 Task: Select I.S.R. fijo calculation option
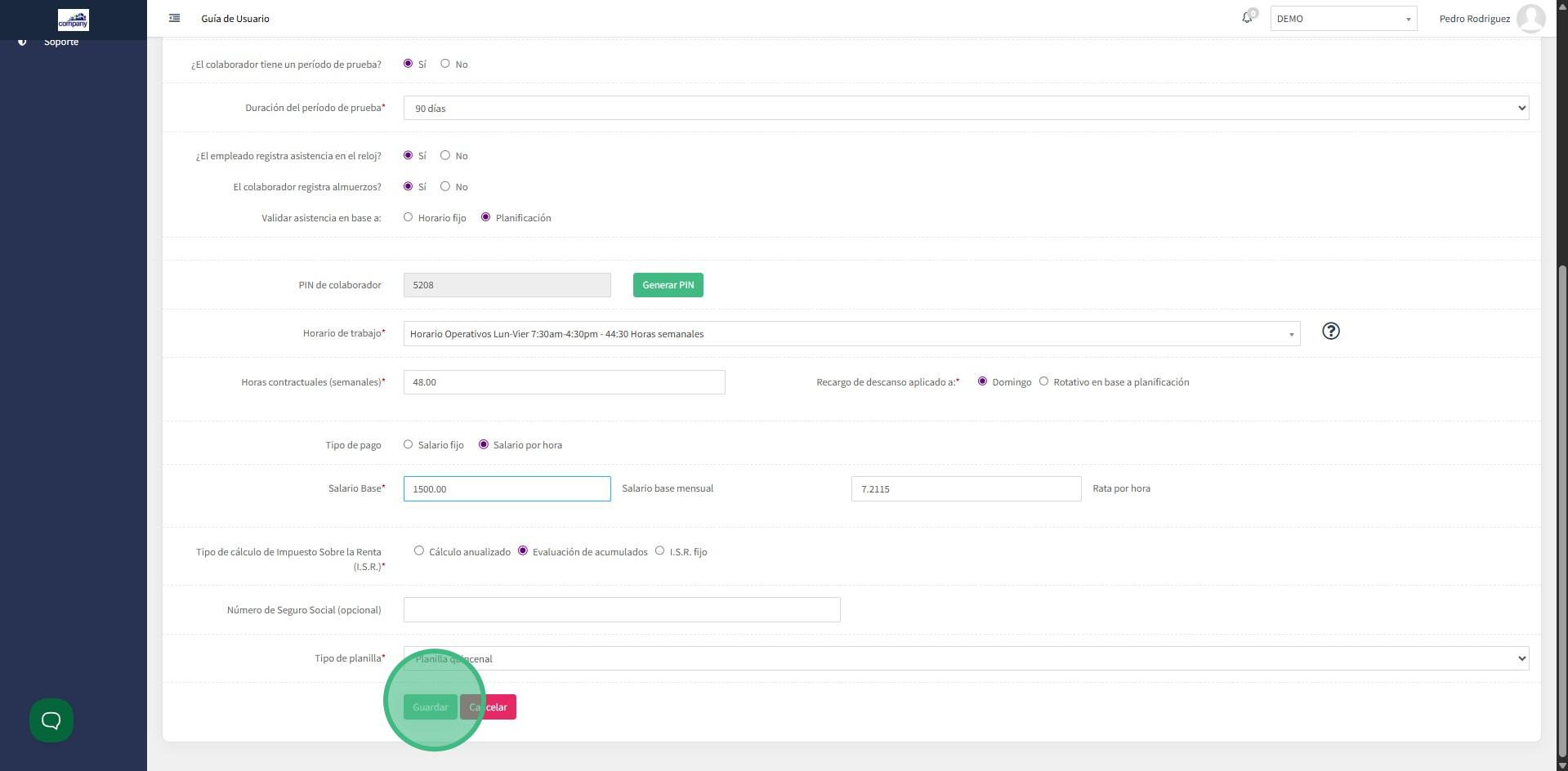[659, 551]
